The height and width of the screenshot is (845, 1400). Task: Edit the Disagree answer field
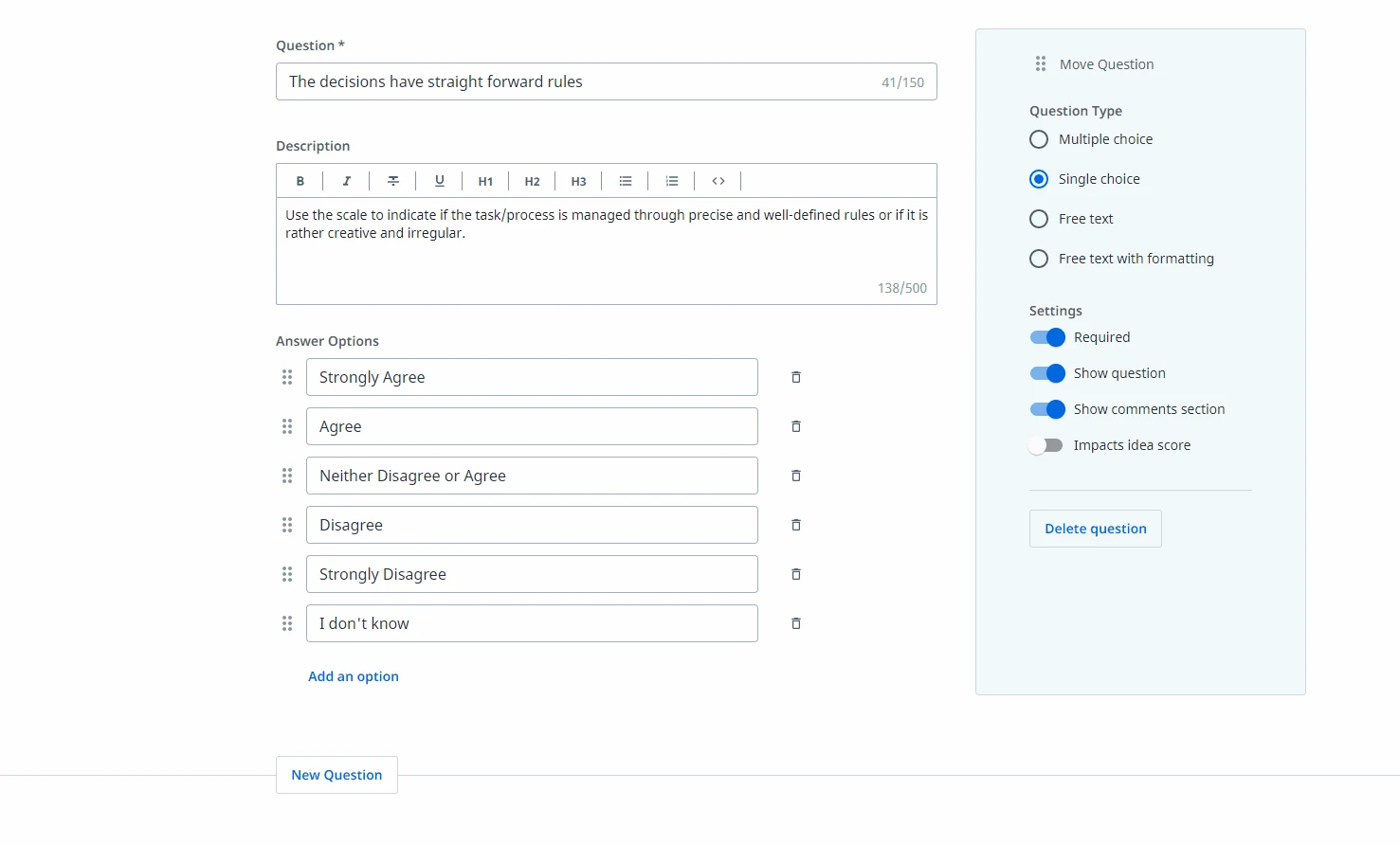(532, 525)
